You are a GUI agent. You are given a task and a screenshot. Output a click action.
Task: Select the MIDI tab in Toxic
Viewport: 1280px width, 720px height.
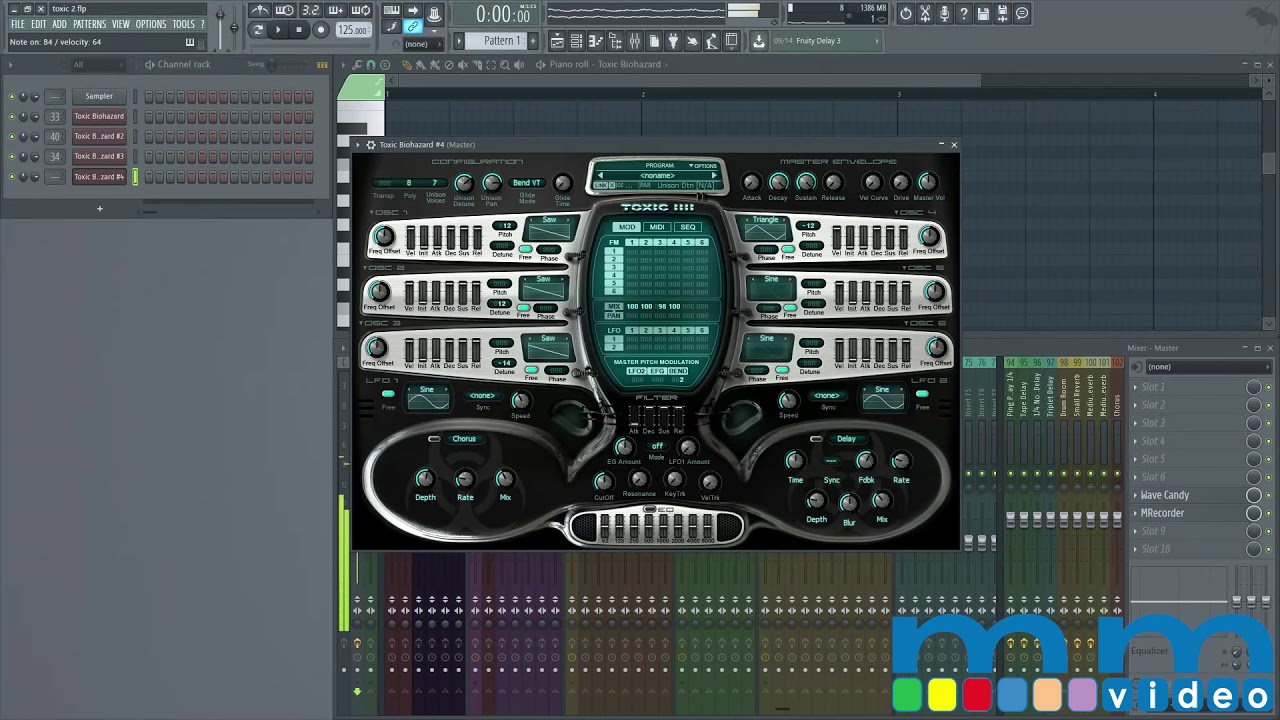pyautogui.click(x=657, y=227)
